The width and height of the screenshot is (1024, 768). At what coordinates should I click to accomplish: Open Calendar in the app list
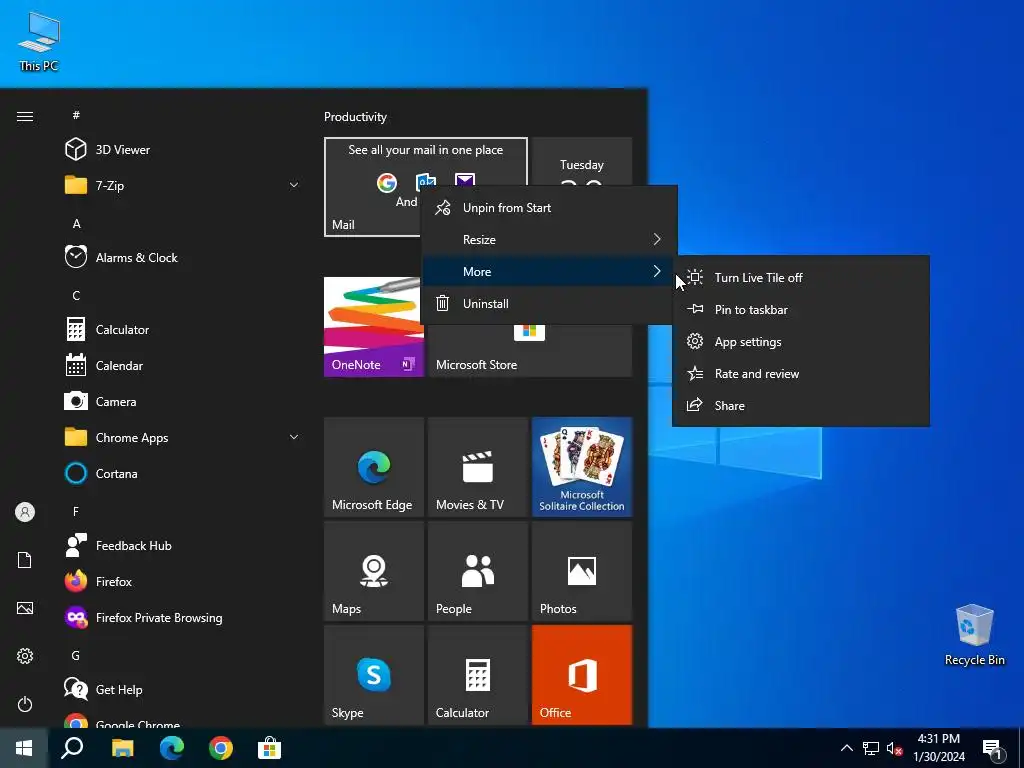(x=182, y=365)
